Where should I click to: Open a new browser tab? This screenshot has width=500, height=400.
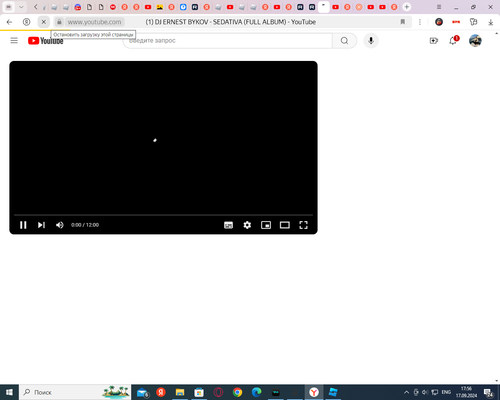(x=407, y=7)
